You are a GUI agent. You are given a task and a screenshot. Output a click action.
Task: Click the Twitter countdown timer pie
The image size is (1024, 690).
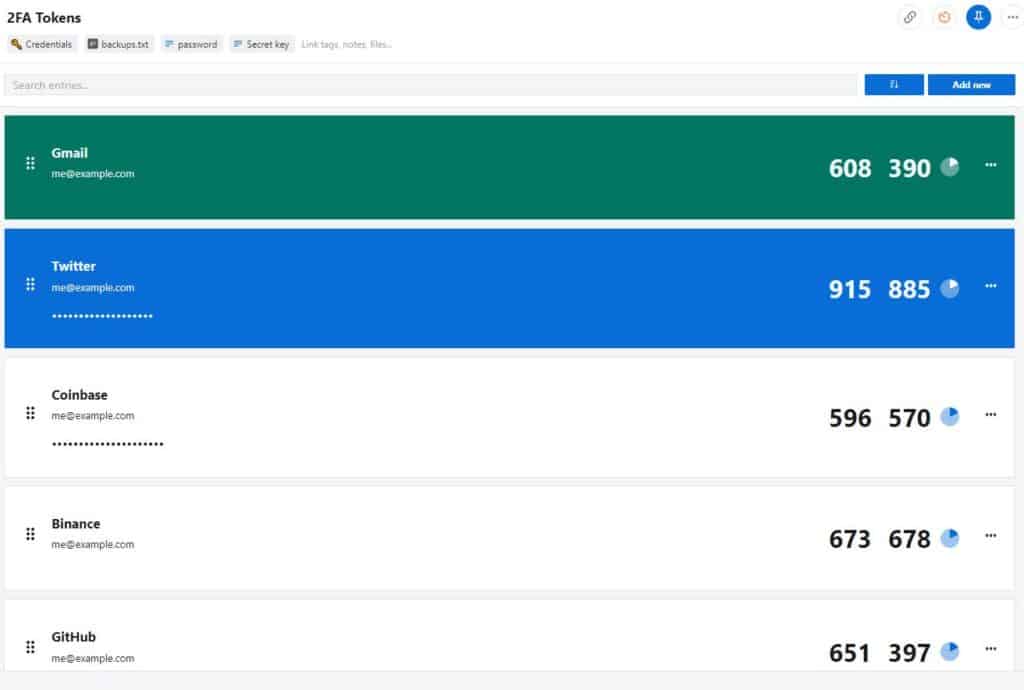950,289
